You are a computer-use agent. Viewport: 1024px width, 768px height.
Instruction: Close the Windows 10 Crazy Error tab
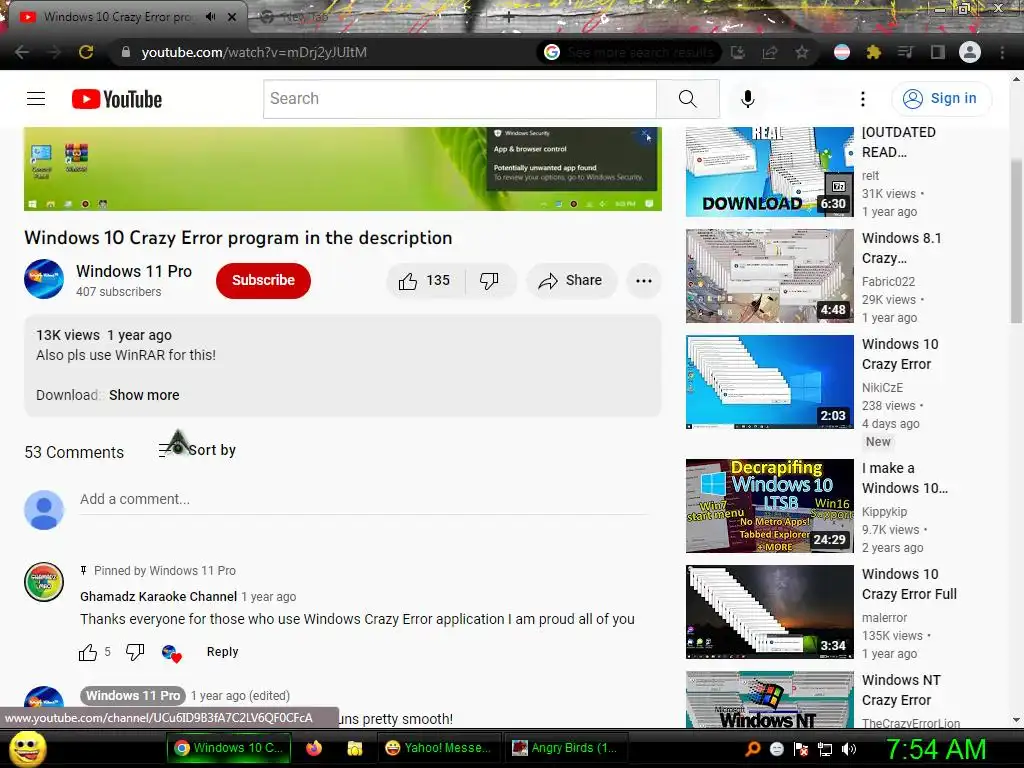click(x=232, y=17)
